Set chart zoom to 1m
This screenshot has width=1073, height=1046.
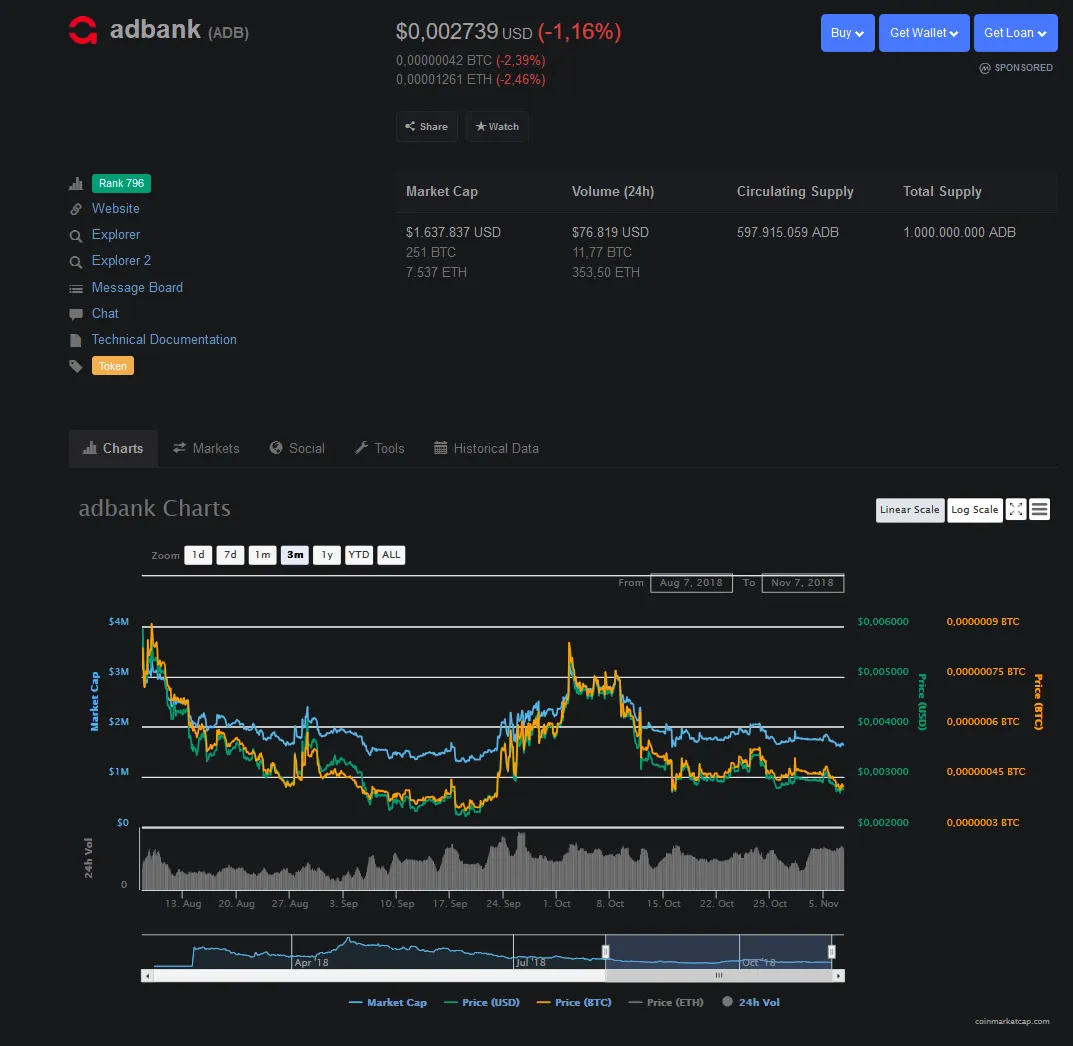click(263, 555)
